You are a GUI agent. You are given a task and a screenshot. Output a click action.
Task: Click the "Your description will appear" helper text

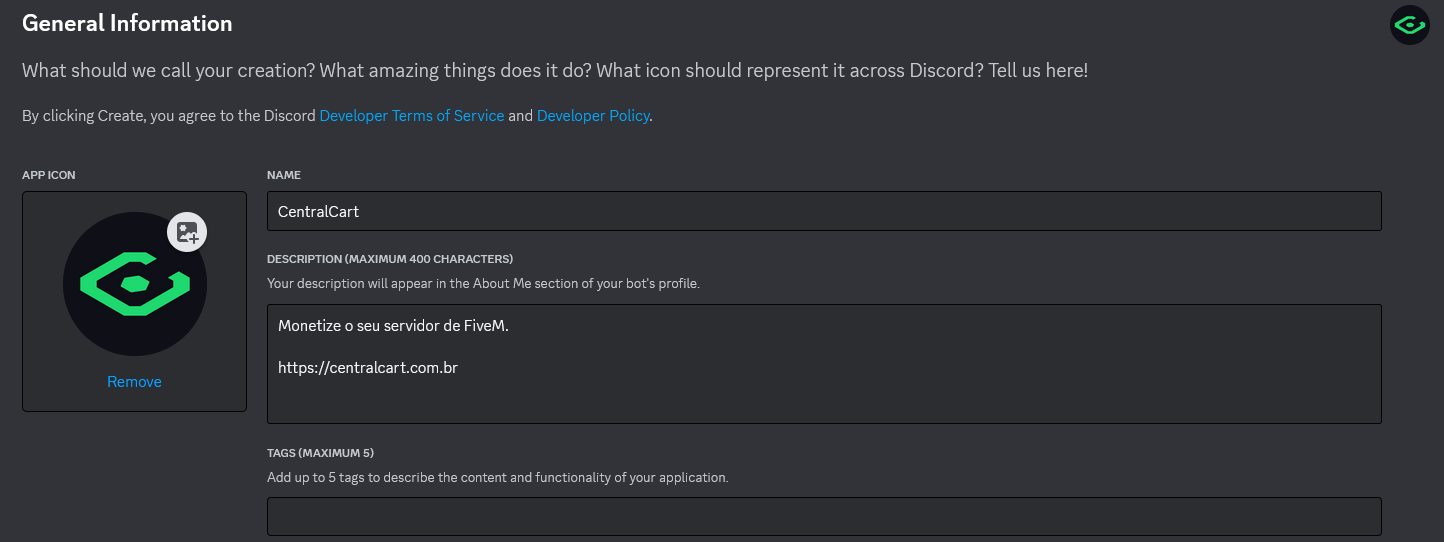[x=483, y=283]
